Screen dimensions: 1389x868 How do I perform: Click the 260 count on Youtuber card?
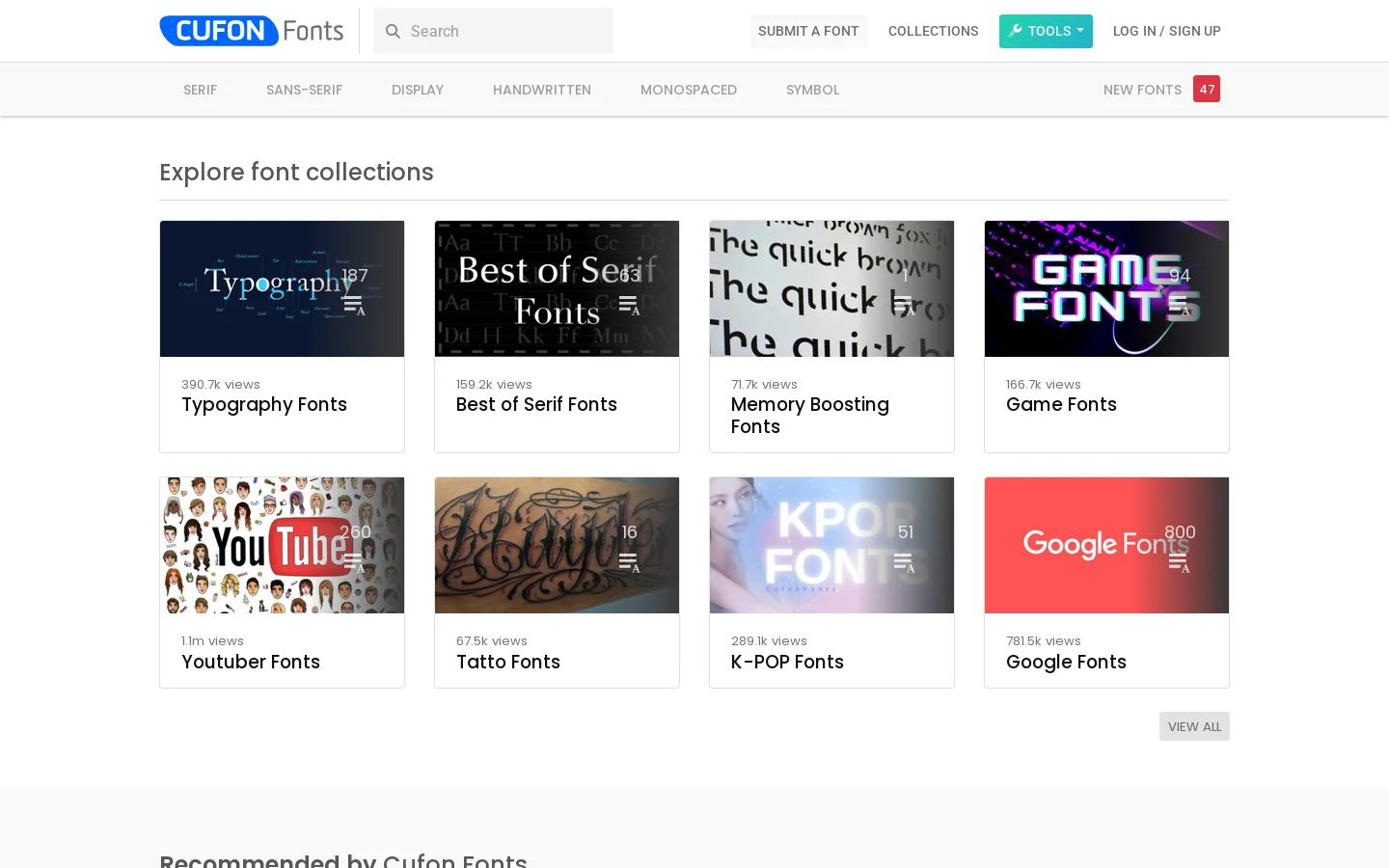(x=355, y=532)
